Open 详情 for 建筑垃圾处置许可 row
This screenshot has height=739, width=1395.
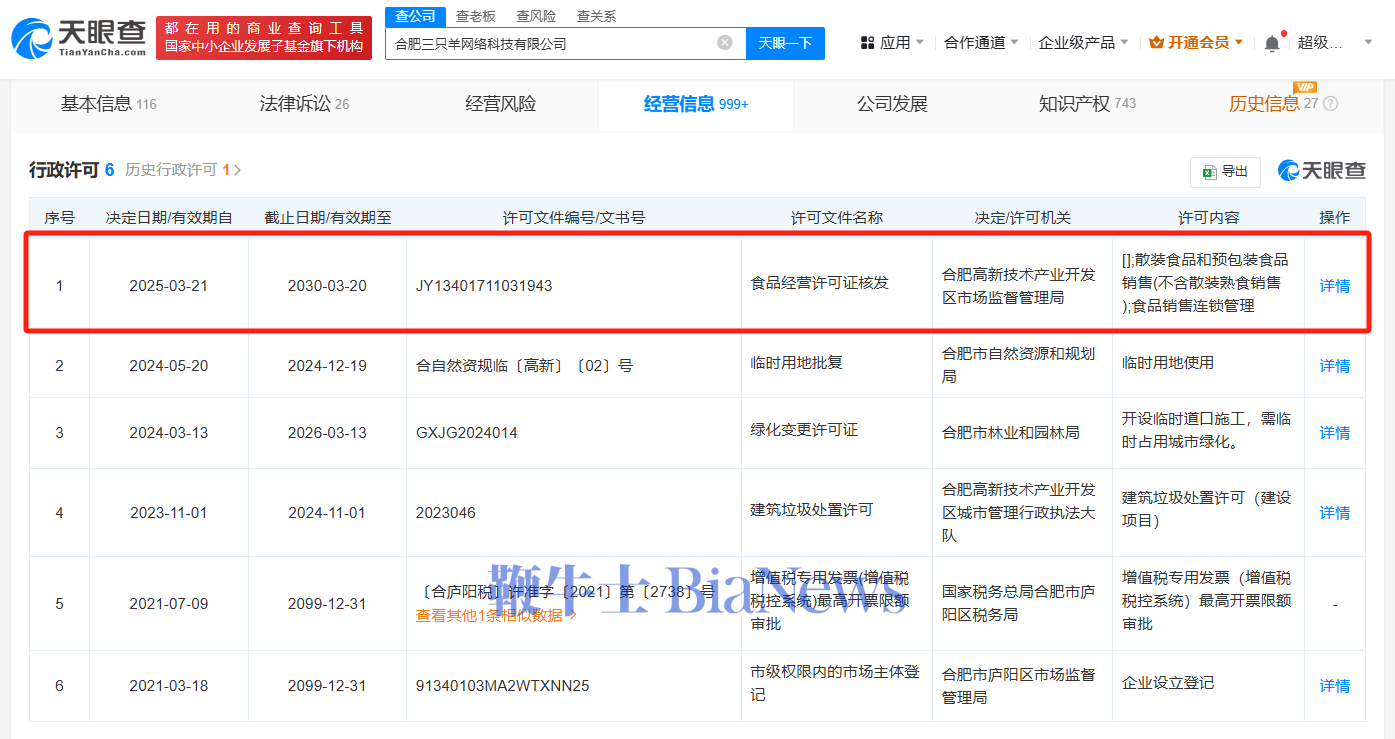coord(1335,513)
